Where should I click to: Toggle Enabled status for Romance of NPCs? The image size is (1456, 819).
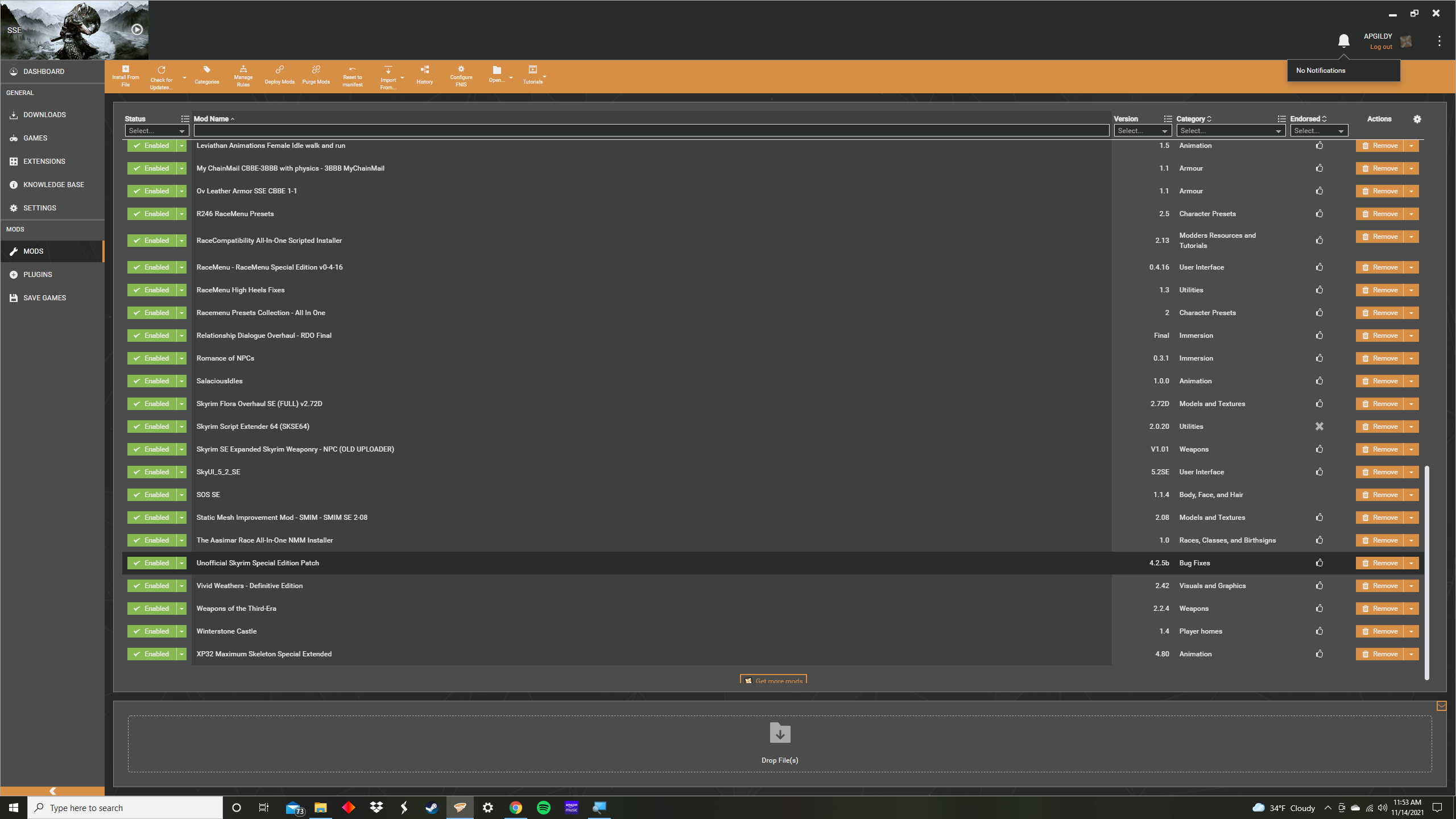pos(151,358)
